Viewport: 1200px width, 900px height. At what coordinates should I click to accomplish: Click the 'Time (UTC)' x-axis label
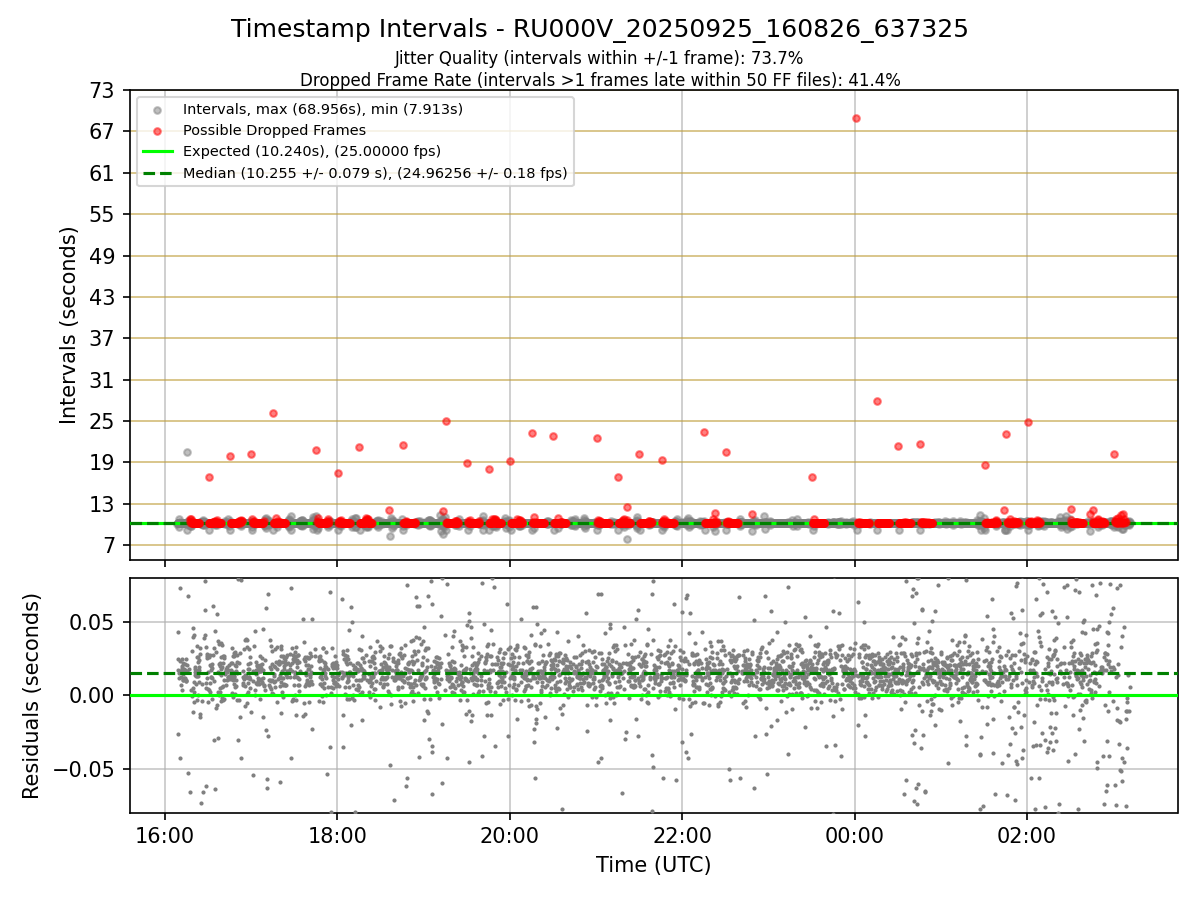point(653,865)
